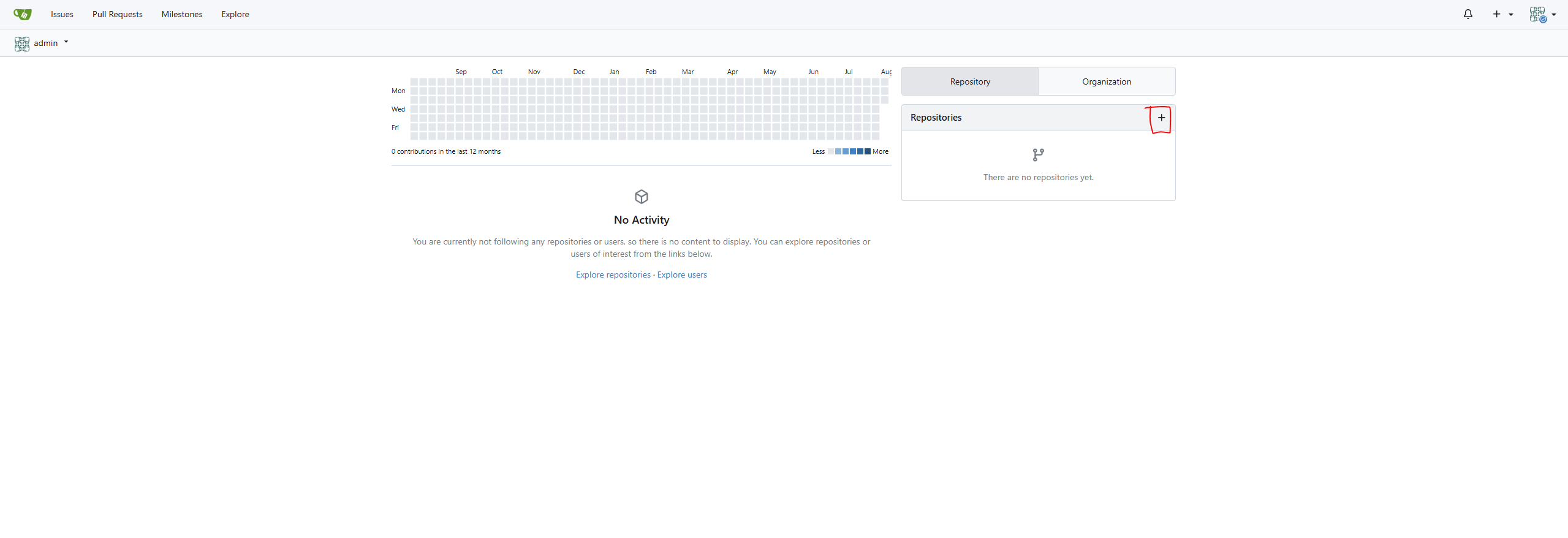The image size is (1568, 538).
Task: Switch to the Organization tab
Action: pyautogui.click(x=1107, y=81)
